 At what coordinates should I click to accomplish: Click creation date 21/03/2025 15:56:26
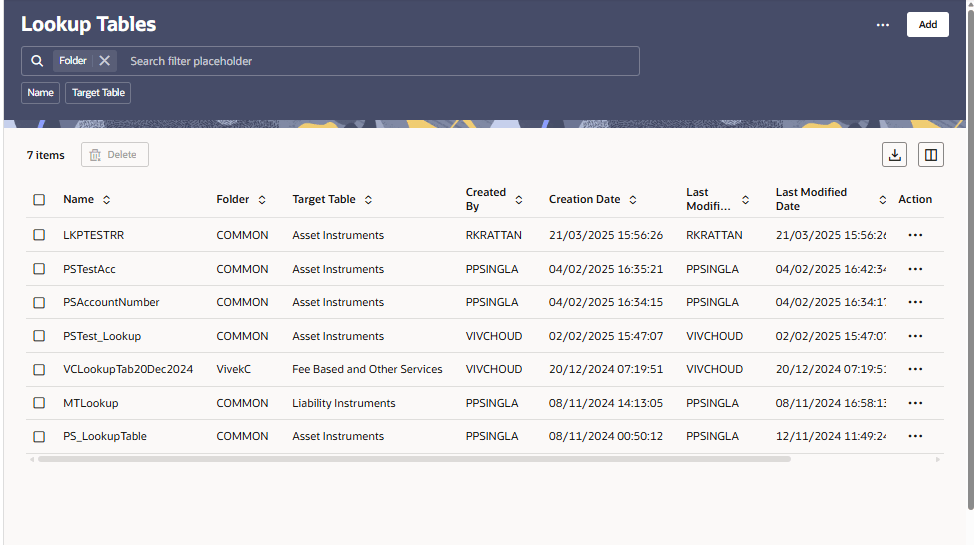point(606,235)
